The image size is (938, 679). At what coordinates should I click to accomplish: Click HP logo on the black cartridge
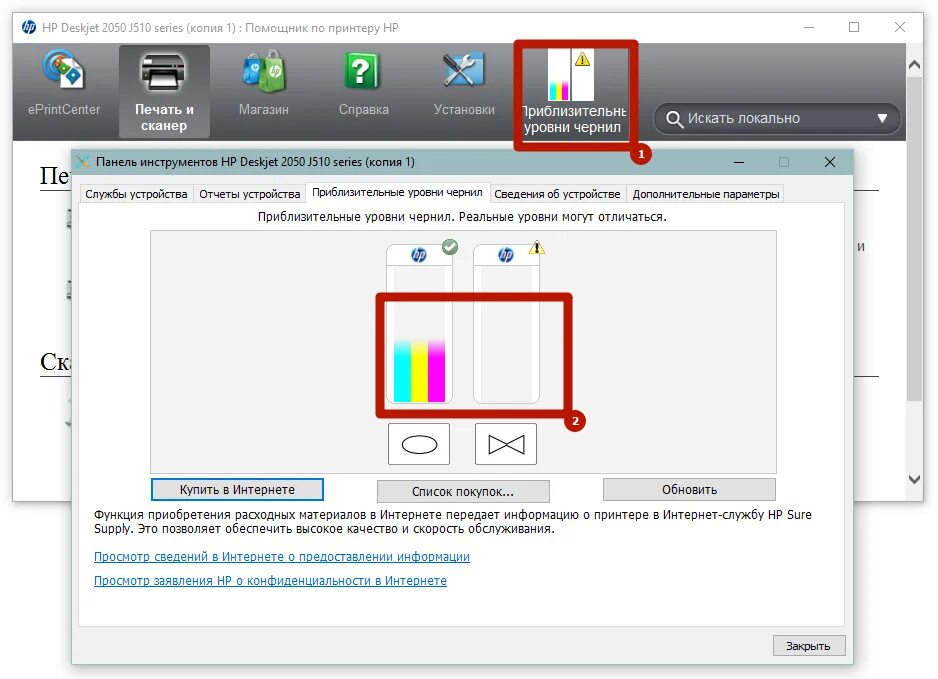pos(506,255)
